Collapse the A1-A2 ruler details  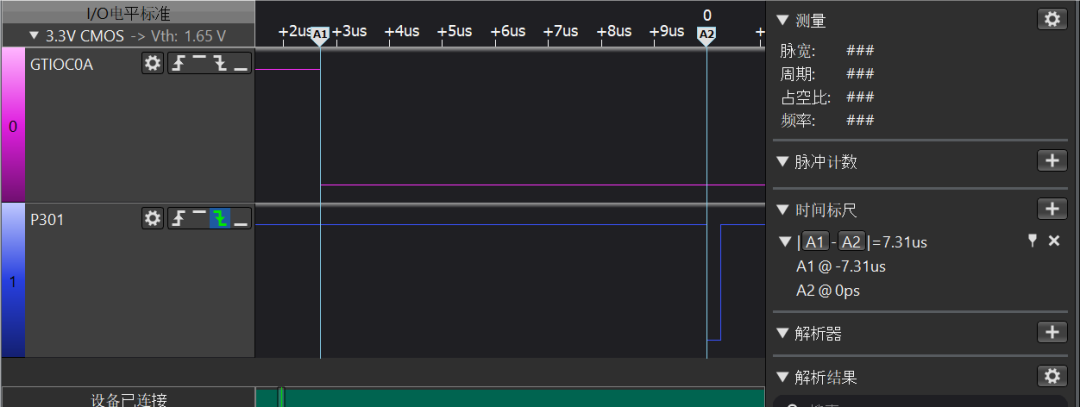785,242
